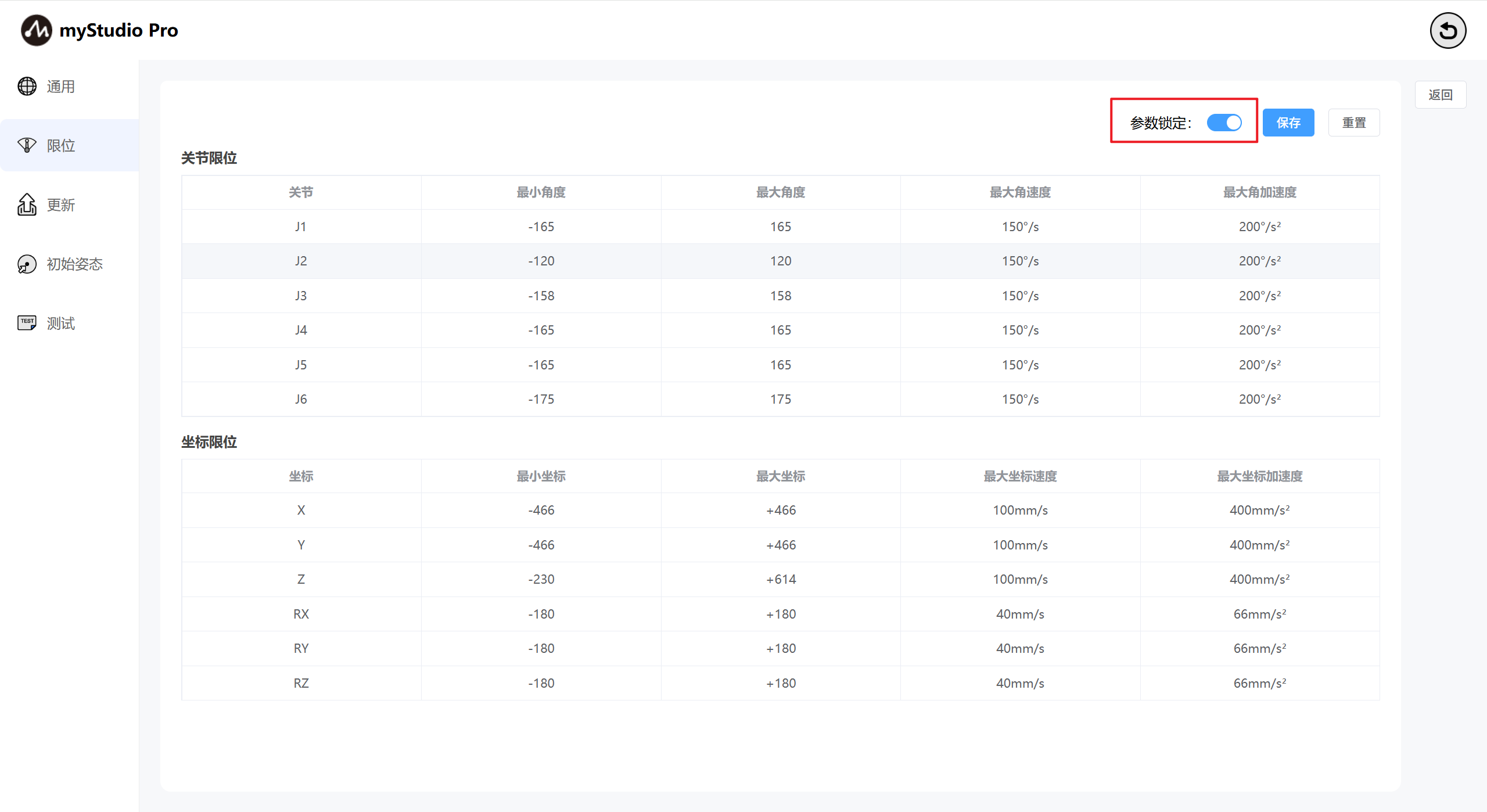Click the 限位 limit icon in sidebar
The width and height of the screenshot is (1487, 812).
[27, 145]
